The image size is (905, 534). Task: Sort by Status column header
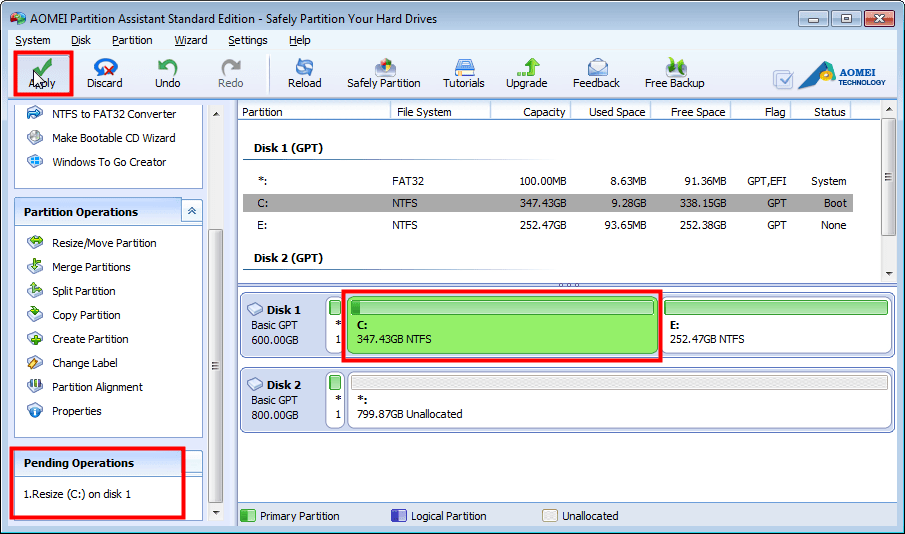[822, 112]
